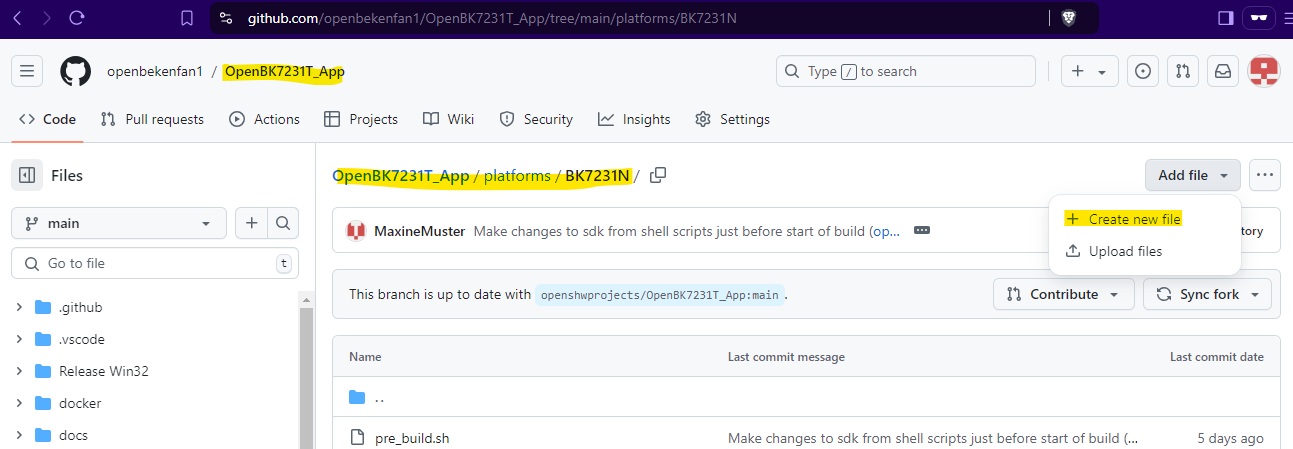The image size is (1293, 449).
Task: Click the Files panel heading
Action: pos(67,175)
